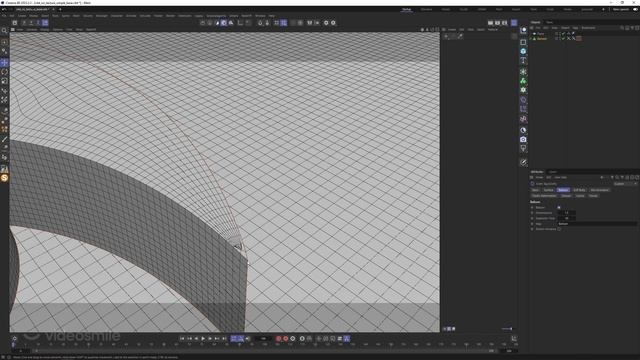The image size is (640, 360).
Task: Click the cyan Subdivision Surface generator icon
Action: tap(523, 51)
